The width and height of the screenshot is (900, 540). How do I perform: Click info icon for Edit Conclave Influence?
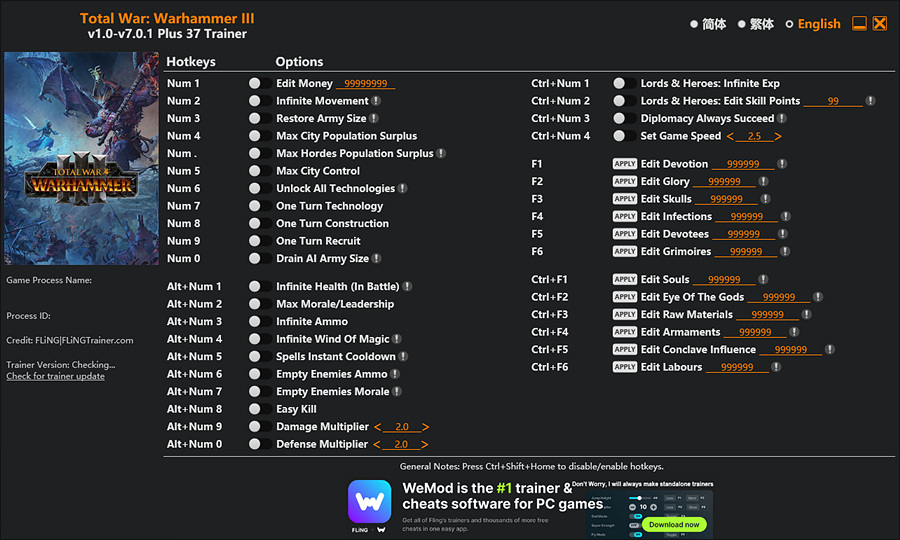(x=829, y=350)
